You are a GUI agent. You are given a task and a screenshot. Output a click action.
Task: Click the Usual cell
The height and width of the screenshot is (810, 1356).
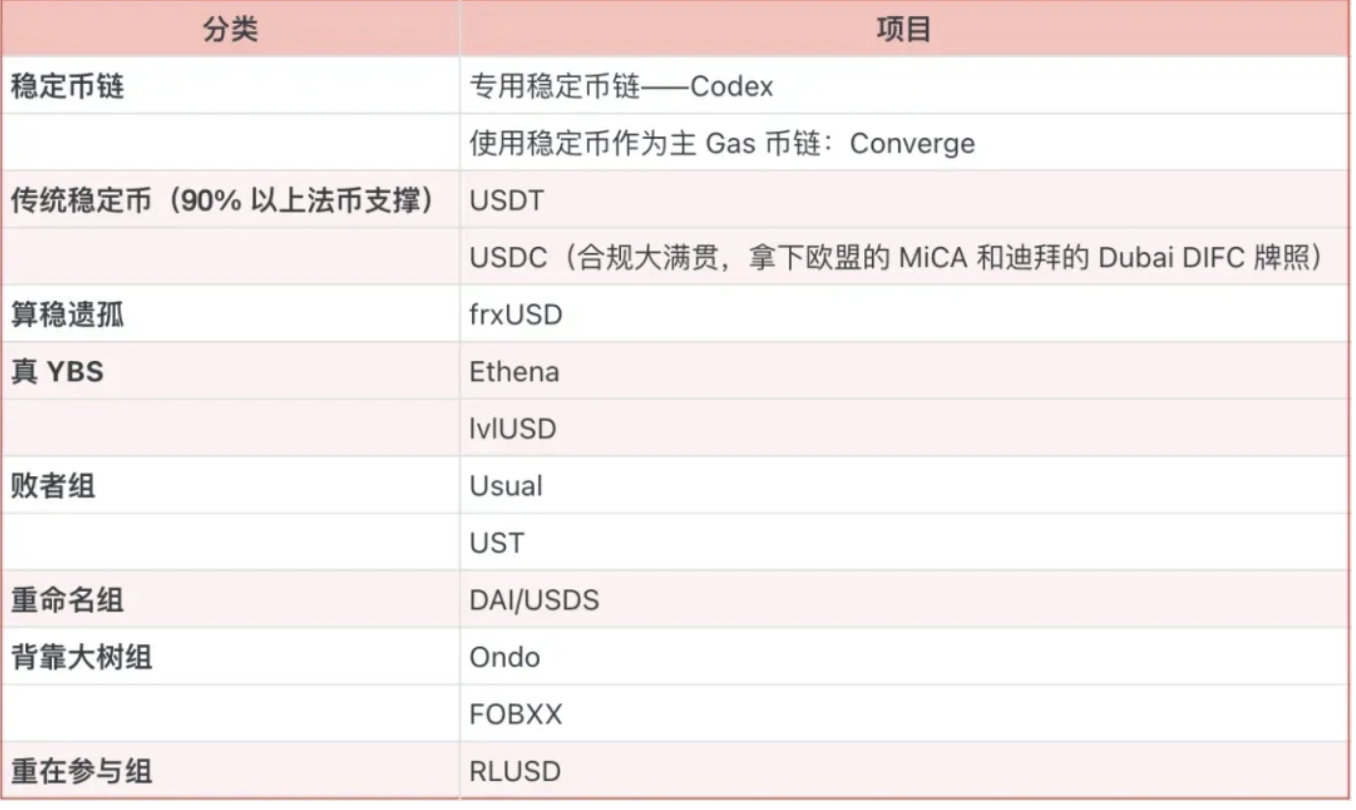point(904,486)
